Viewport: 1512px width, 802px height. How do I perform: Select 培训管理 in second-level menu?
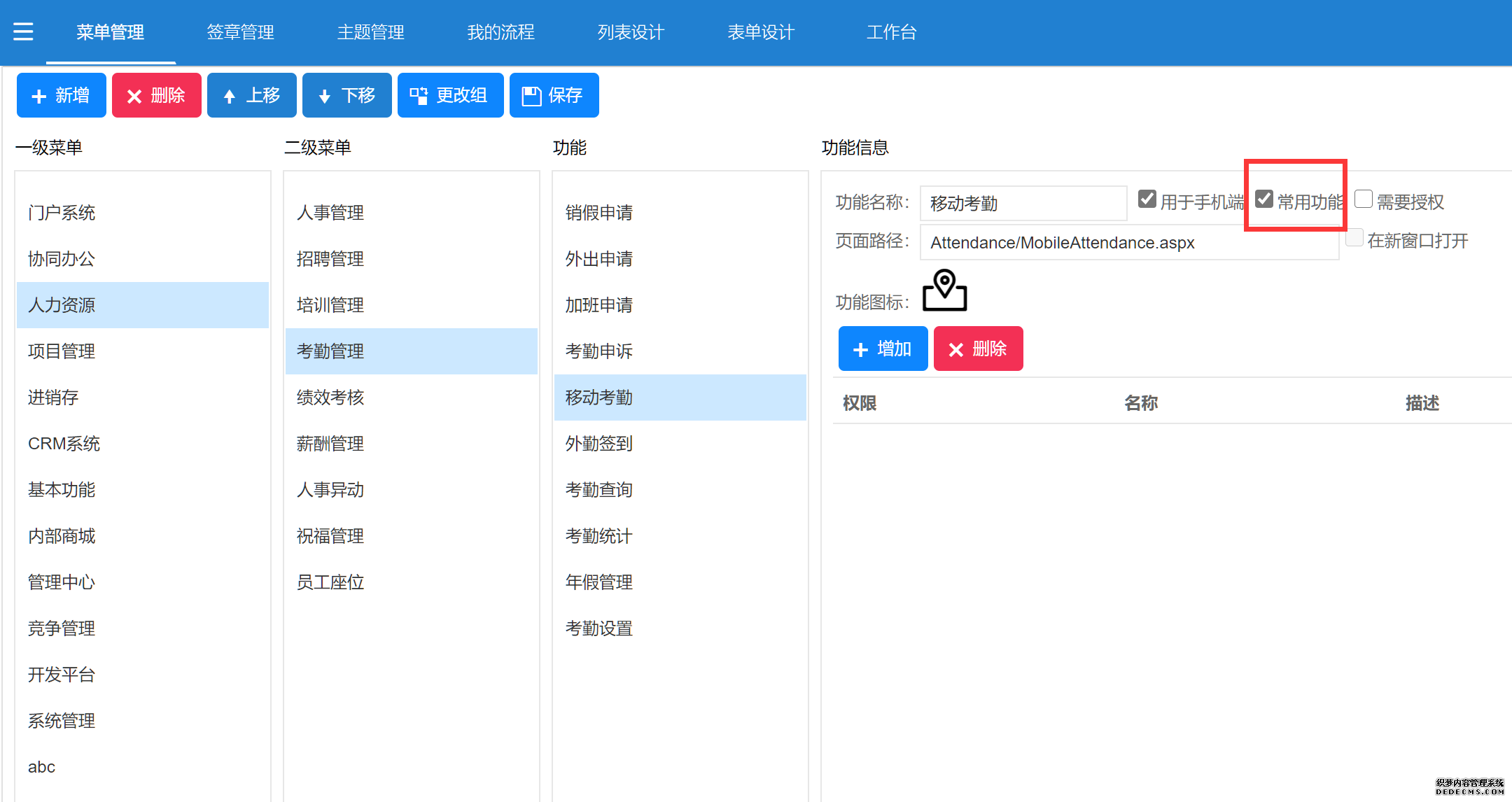pyautogui.click(x=412, y=305)
